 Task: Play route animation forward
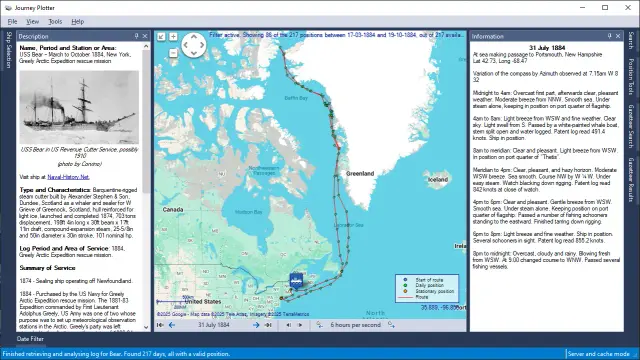coord(300,325)
